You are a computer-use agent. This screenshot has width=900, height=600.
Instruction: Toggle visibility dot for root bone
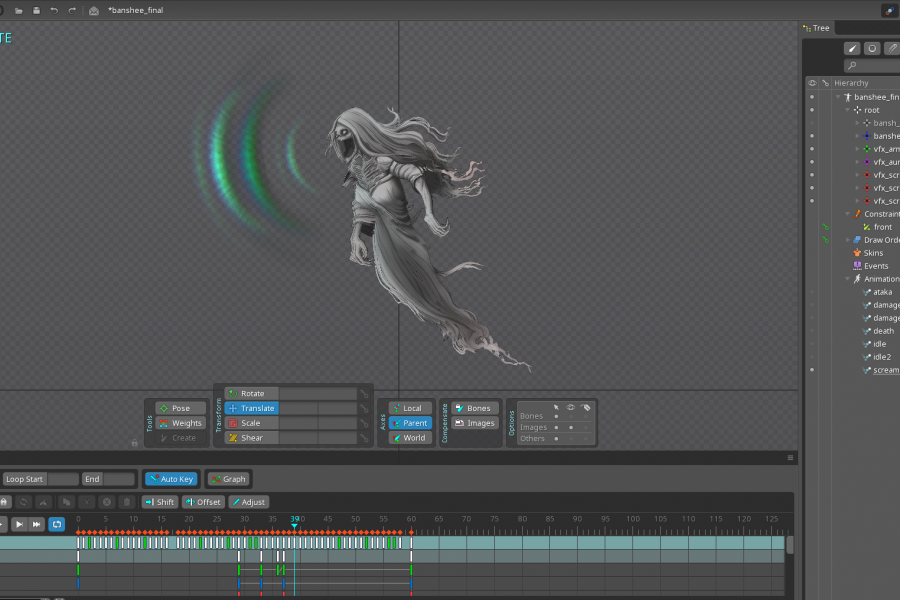(x=812, y=110)
